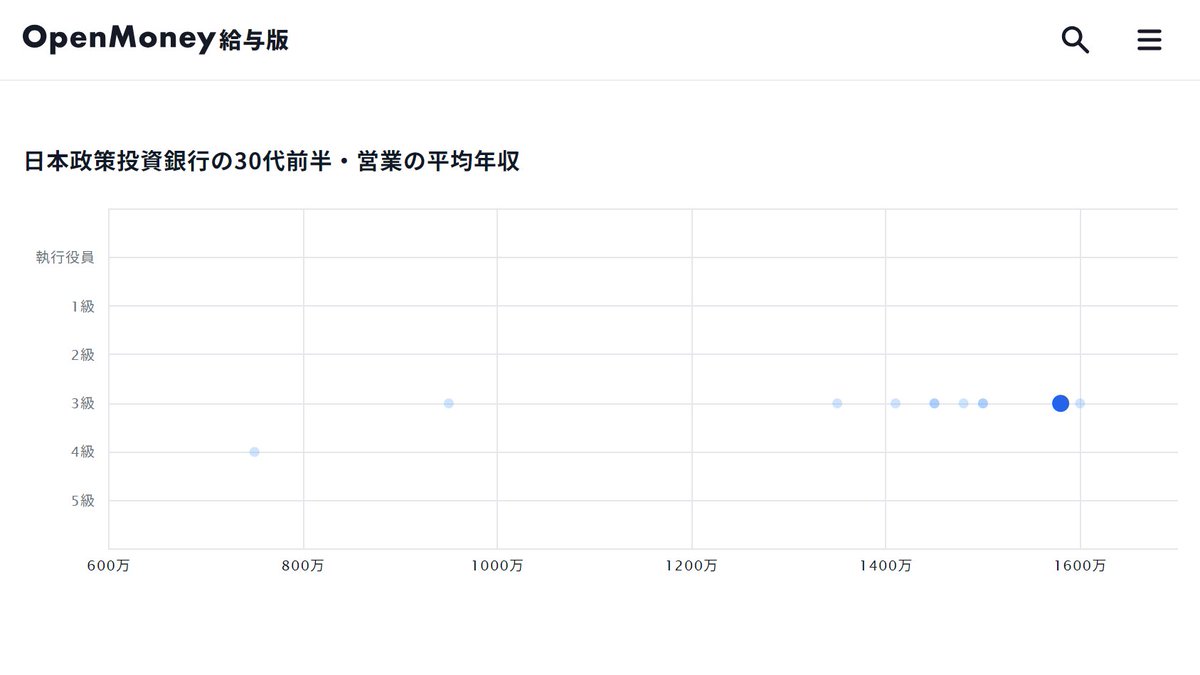Select the 3級 data point near 1410万
Image resolution: width=1200 pixels, height=675 pixels.
click(x=895, y=403)
